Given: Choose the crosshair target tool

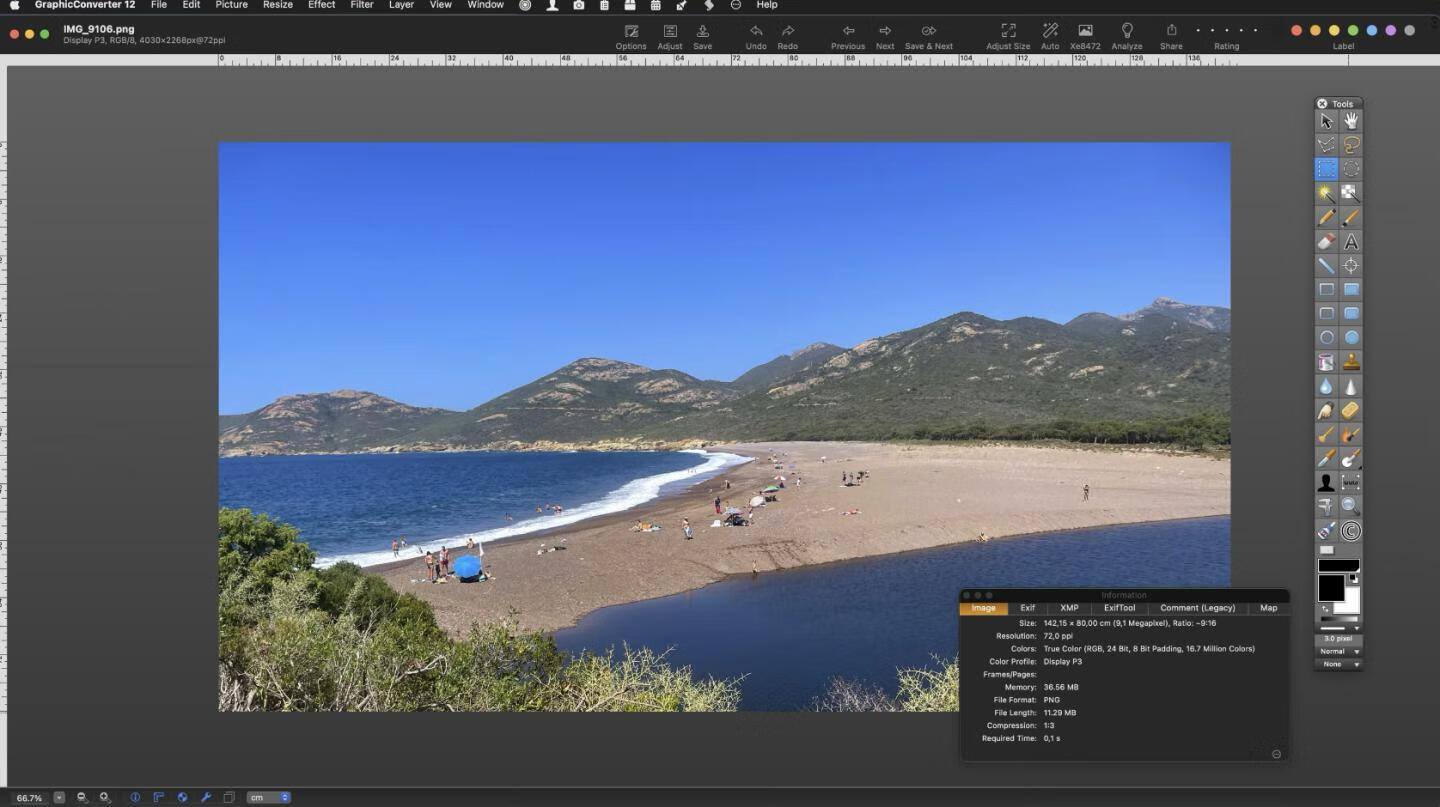Looking at the screenshot, I should [1351, 265].
